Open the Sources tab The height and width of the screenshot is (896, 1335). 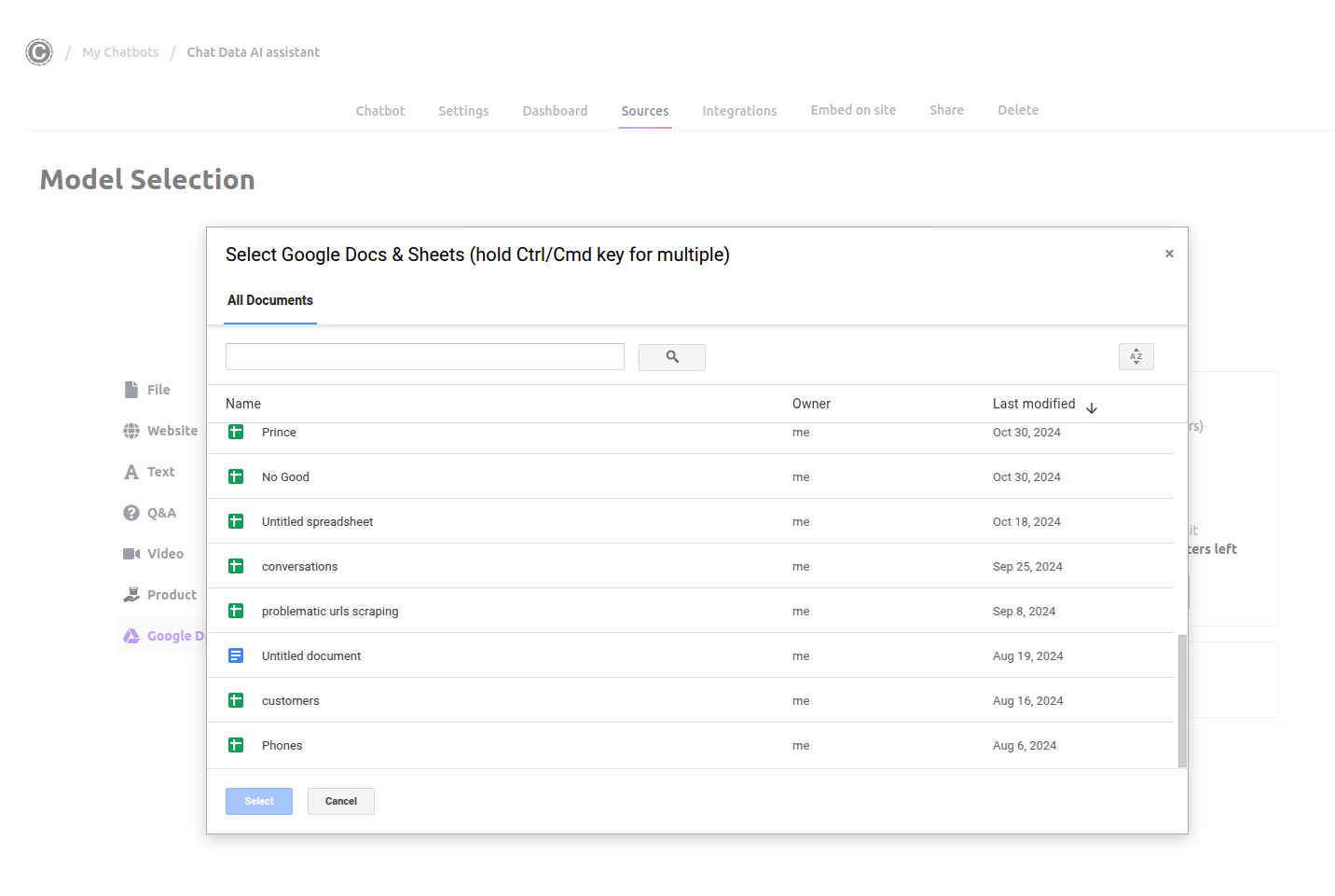point(645,110)
